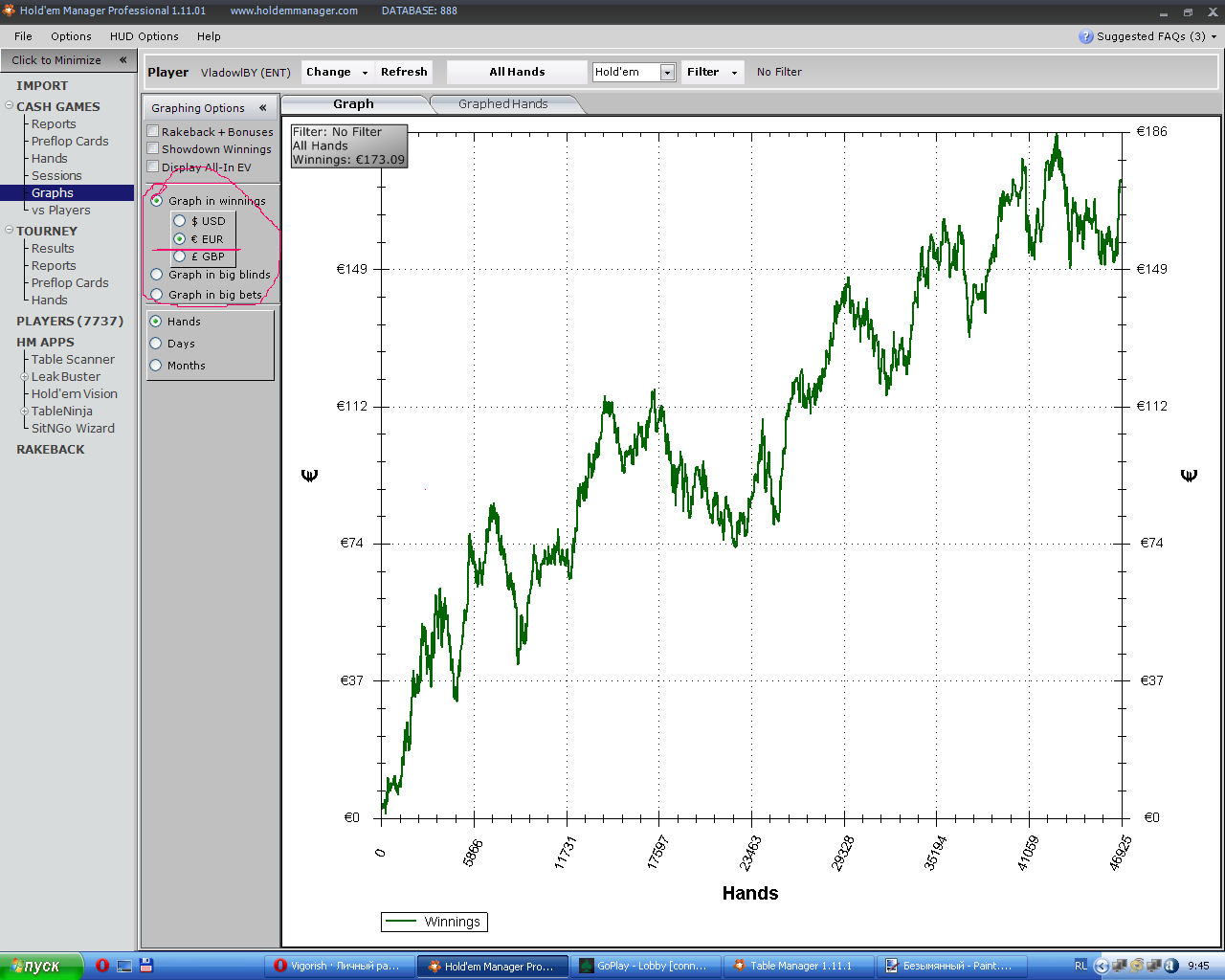Open the Filter dropdown menu

click(x=712, y=73)
